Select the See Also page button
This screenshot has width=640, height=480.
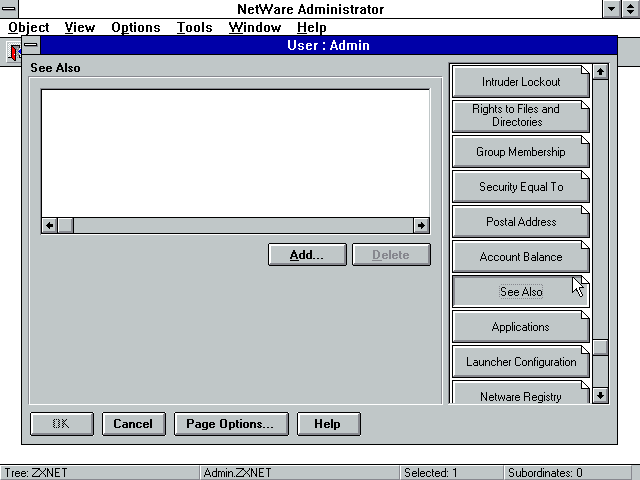(520, 292)
